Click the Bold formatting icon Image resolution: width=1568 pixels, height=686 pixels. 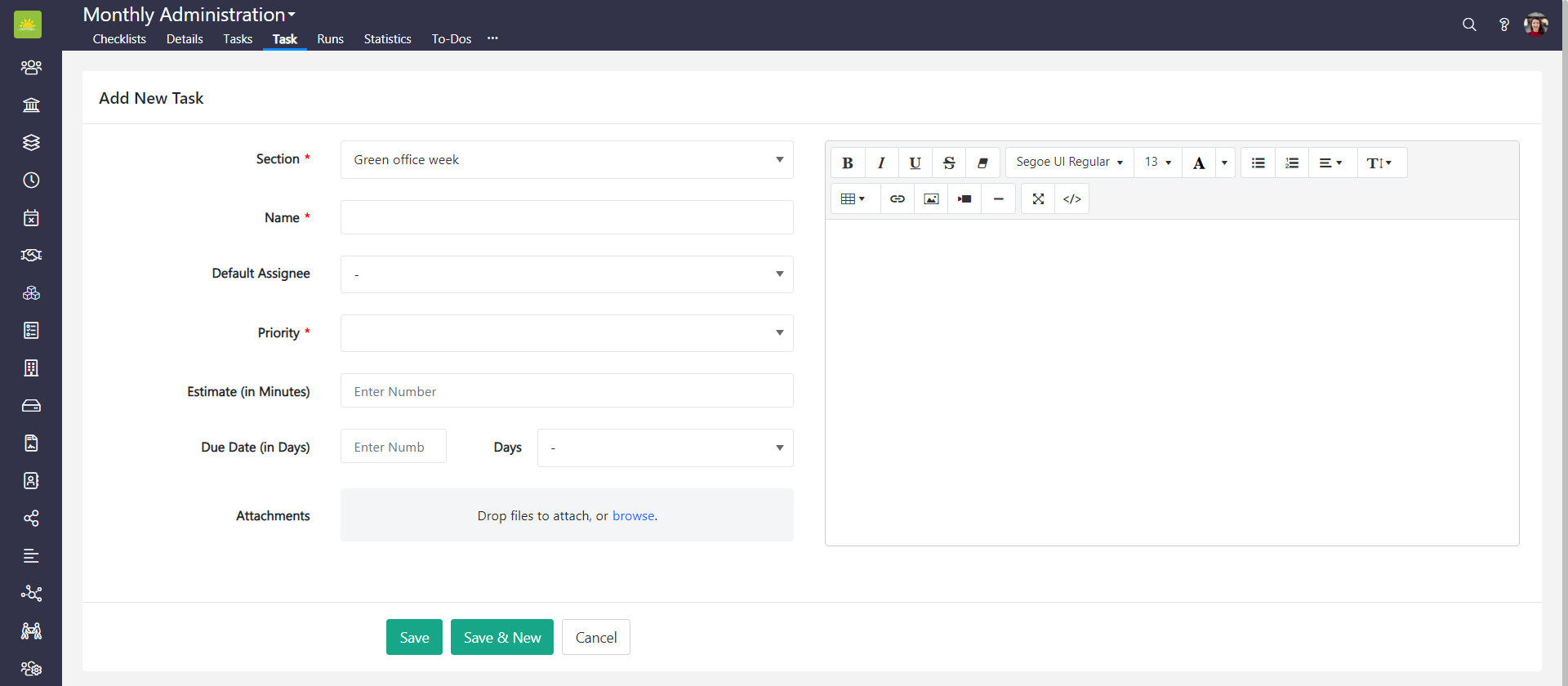pos(848,163)
